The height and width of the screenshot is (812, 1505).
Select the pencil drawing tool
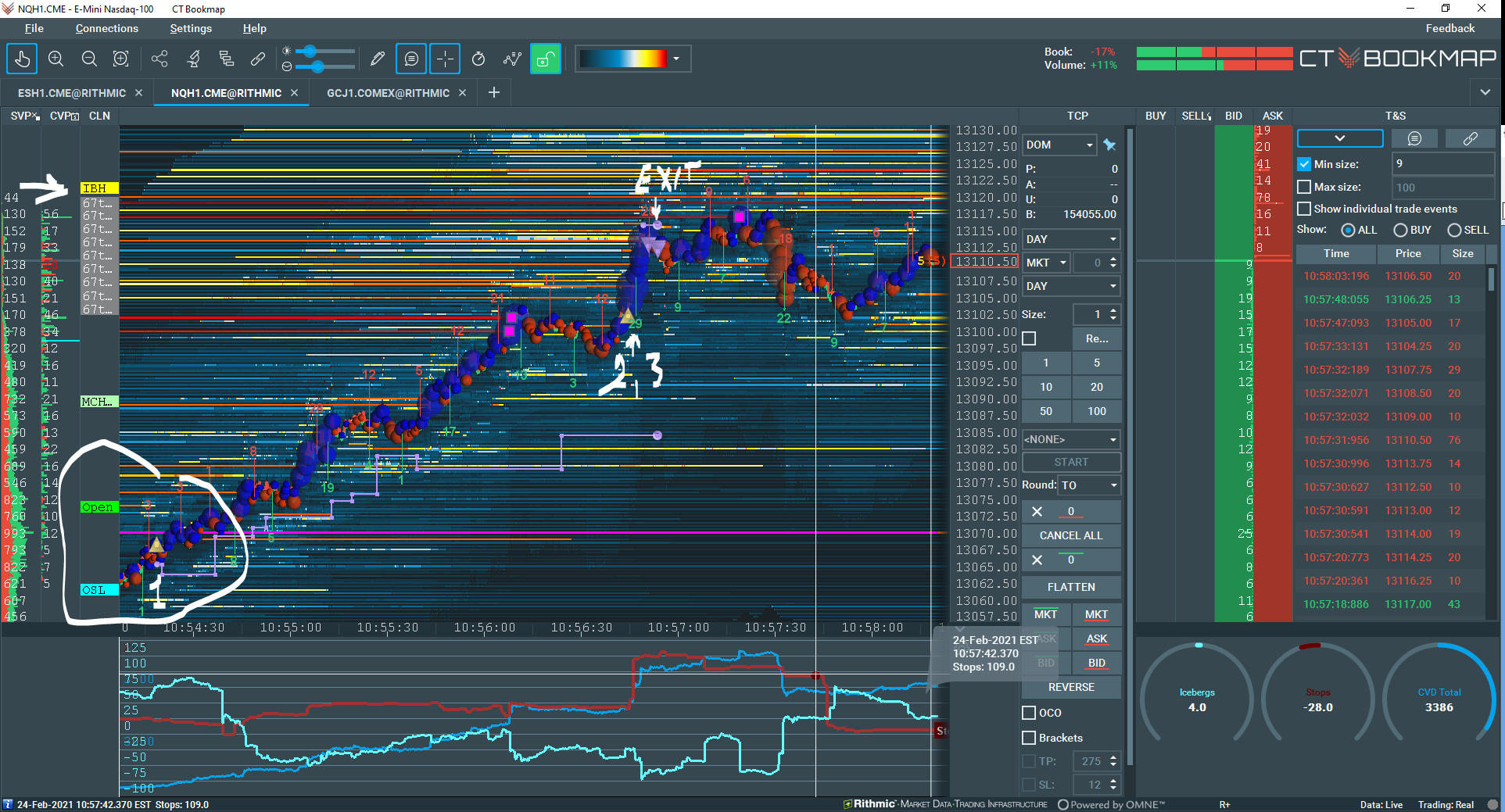click(378, 59)
